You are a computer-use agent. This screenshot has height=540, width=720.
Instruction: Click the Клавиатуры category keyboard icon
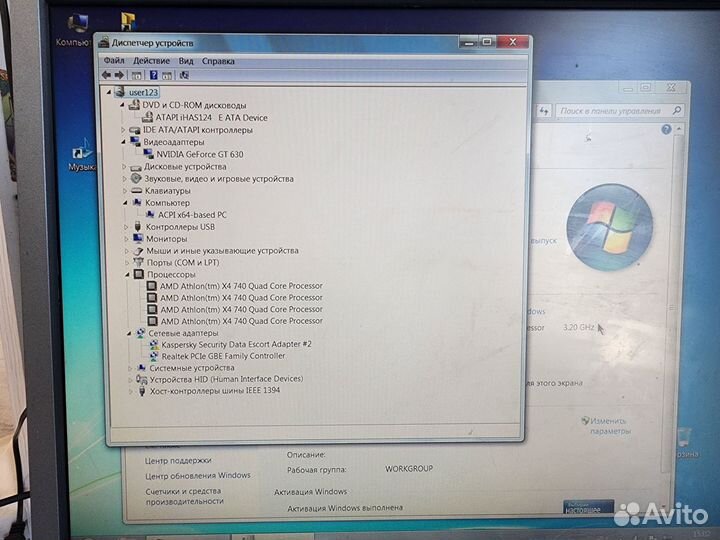(x=137, y=190)
